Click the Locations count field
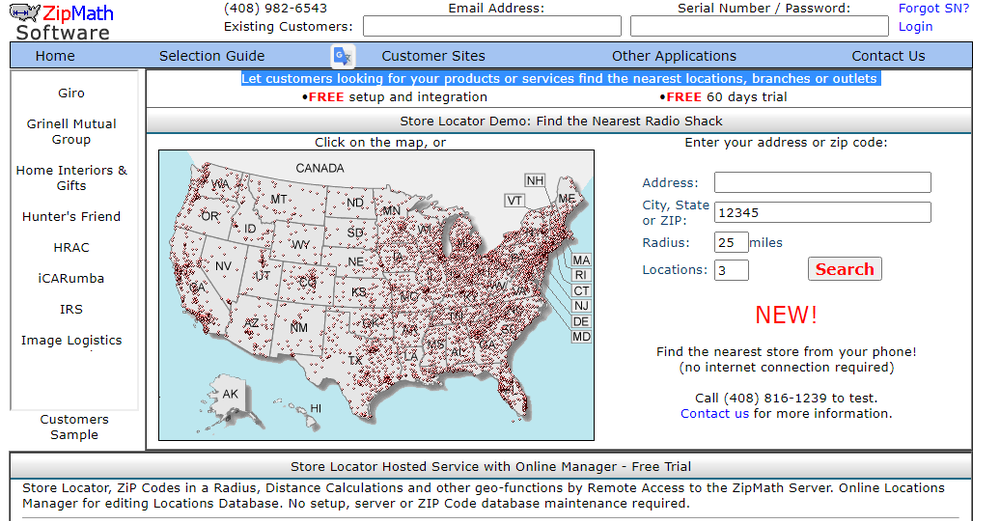The width and height of the screenshot is (1000, 521). point(731,270)
